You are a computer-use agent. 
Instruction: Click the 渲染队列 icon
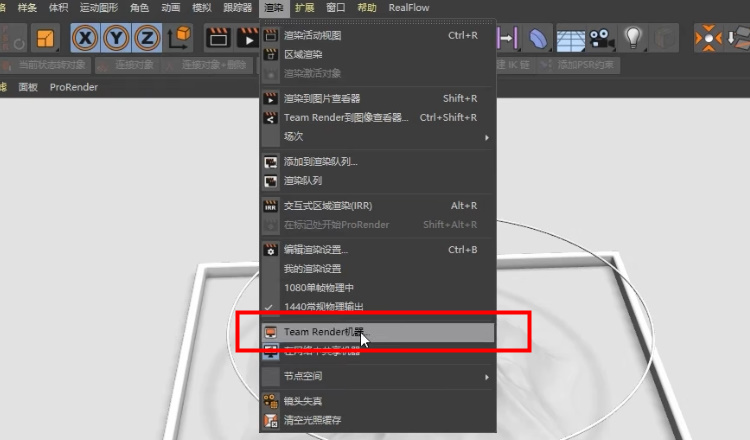[x=271, y=181]
